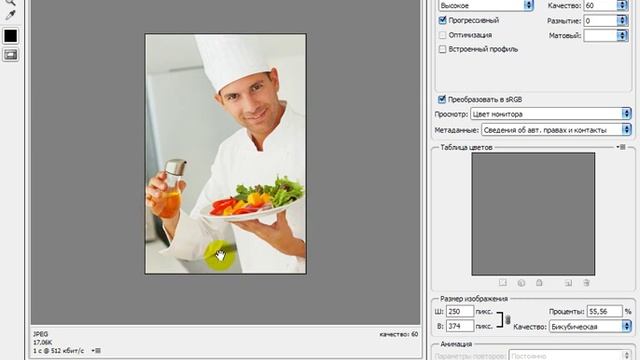The height and width of the screenshot is (360, 640).
Task: Click the '1 с @ 512 кбит/с' status text
Action: (x=58, y=351)
